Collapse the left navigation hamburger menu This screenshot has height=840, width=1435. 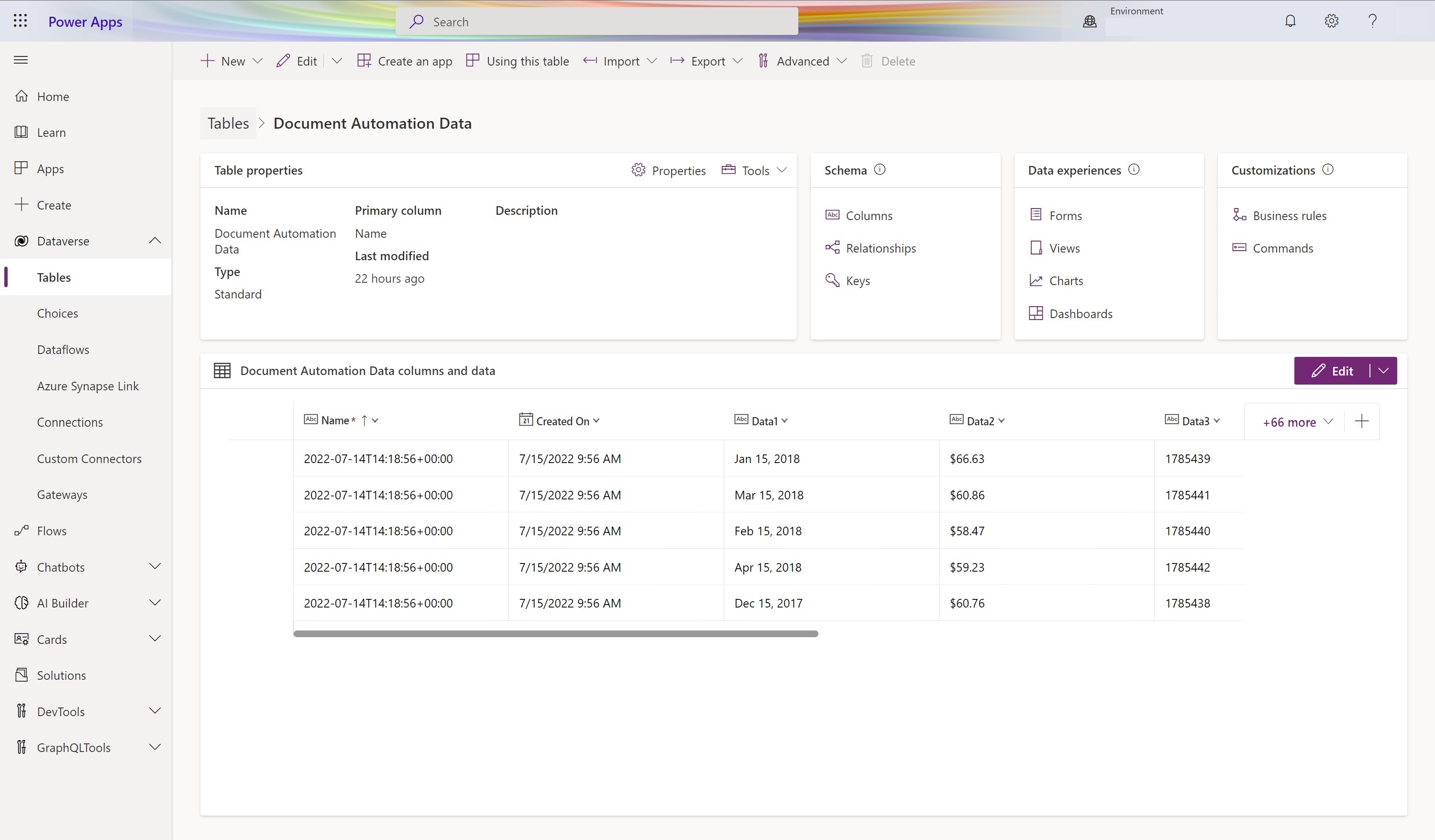point(21,60)
